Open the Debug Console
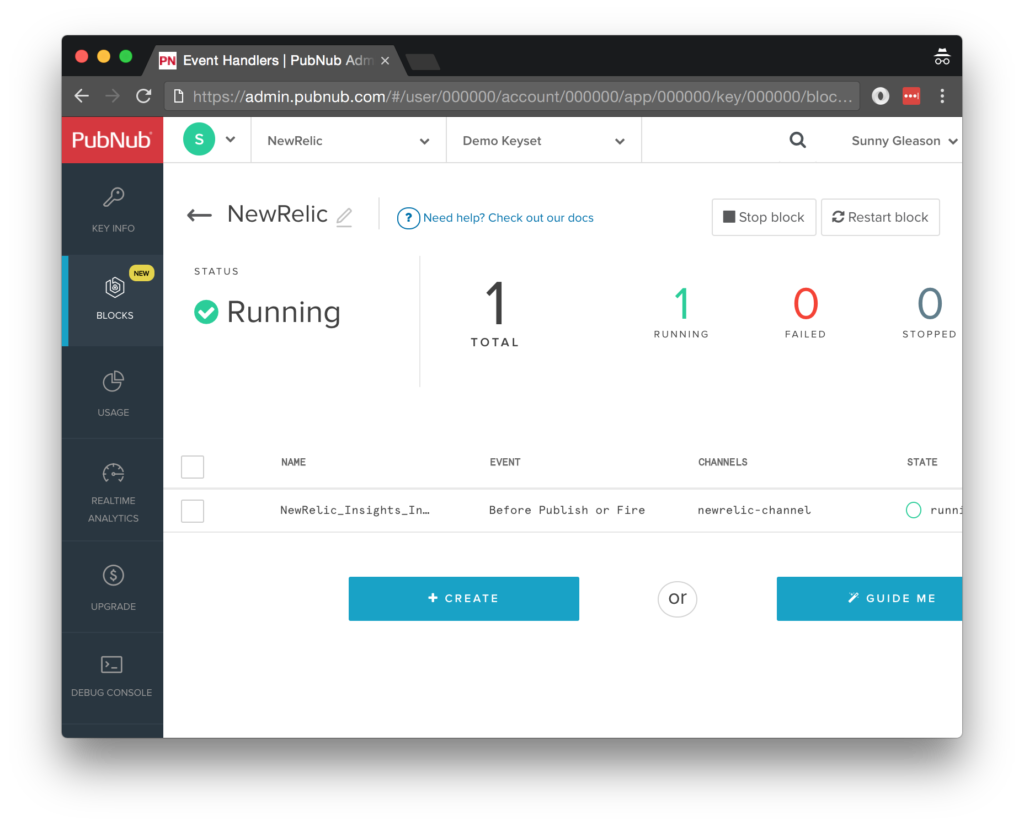This screenshot has height=826, width=1024. pos(112,673)
